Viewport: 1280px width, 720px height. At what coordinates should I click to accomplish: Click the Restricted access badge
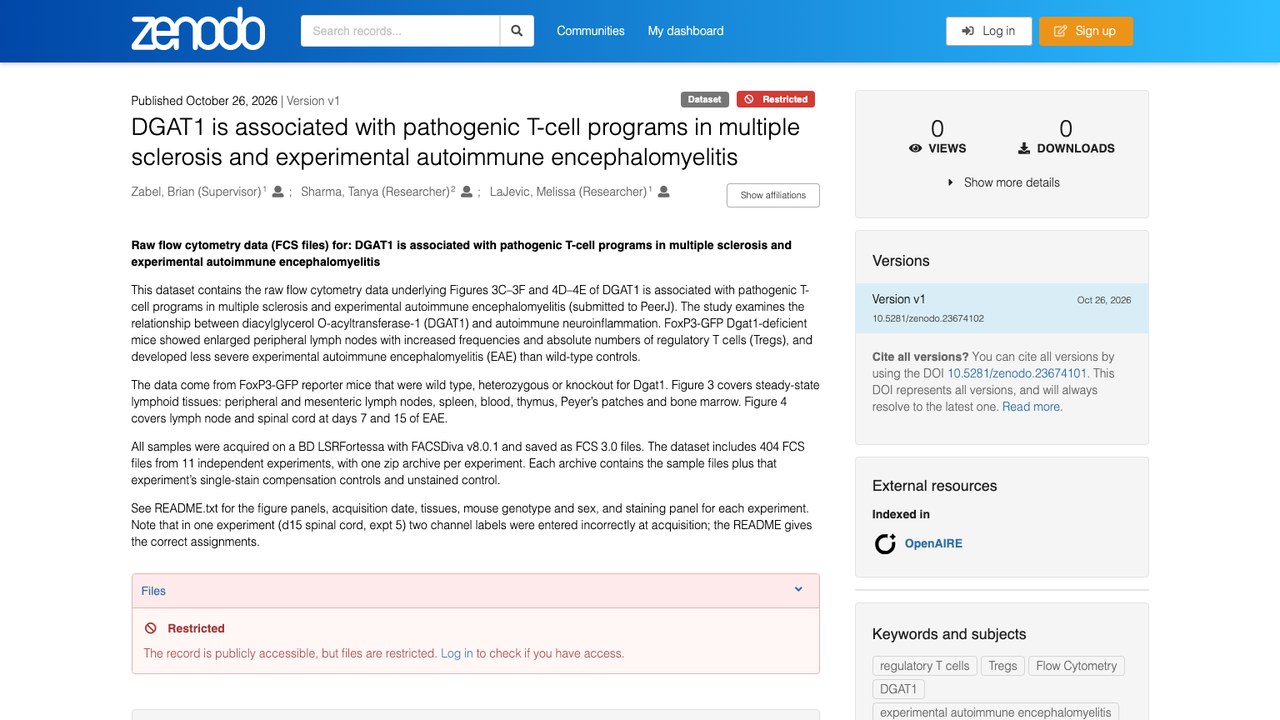click(x=776, y=99)
